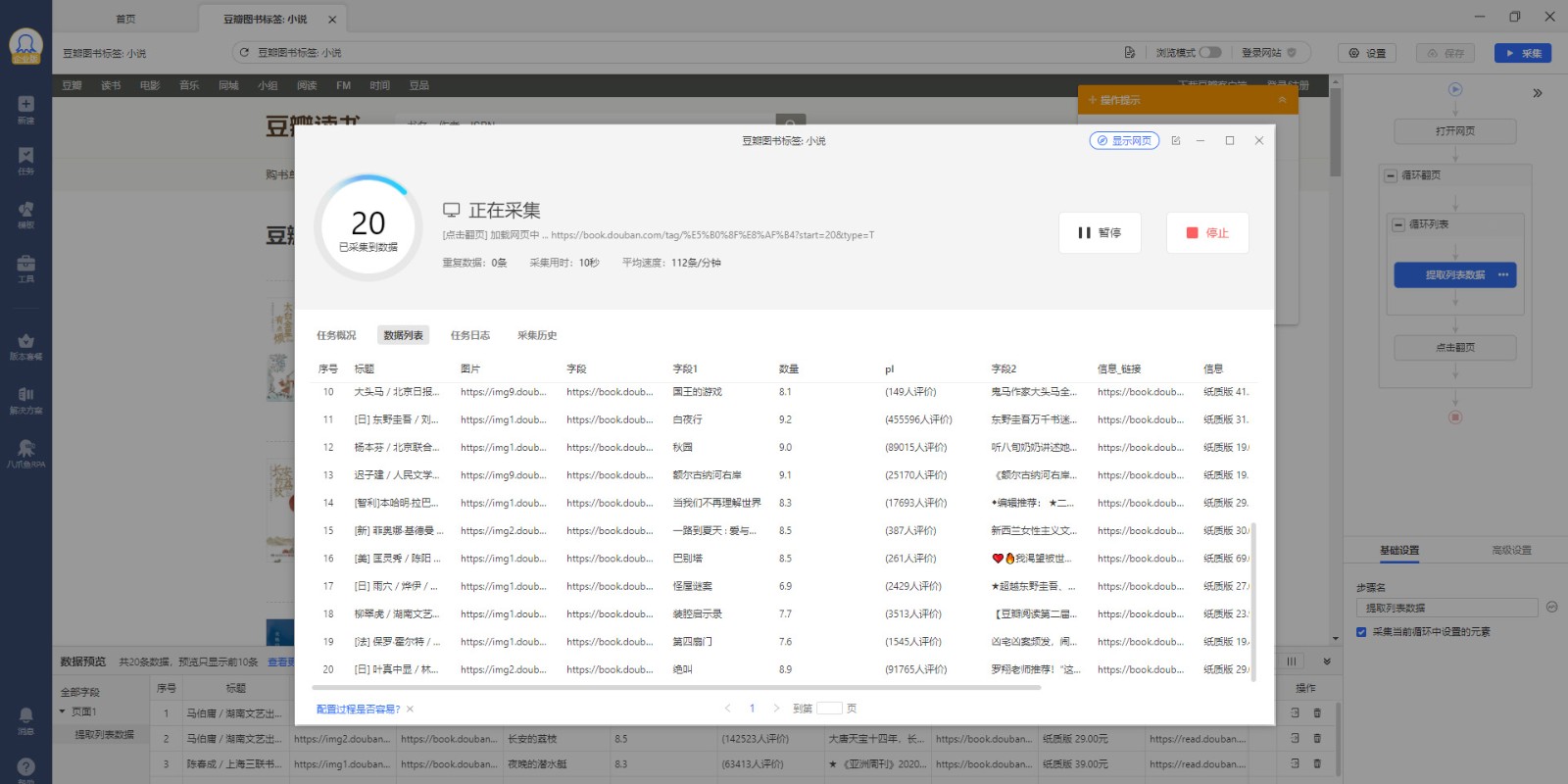Open the help question-mark icon in sidebar
The width and height of the screenshot is (1568, 784).
[x=25, y=768]
